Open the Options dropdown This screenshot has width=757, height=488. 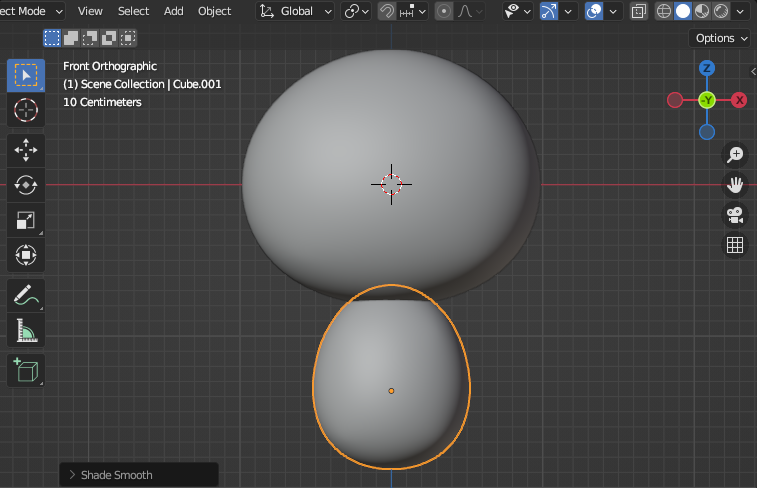click(x=721, y=38)
